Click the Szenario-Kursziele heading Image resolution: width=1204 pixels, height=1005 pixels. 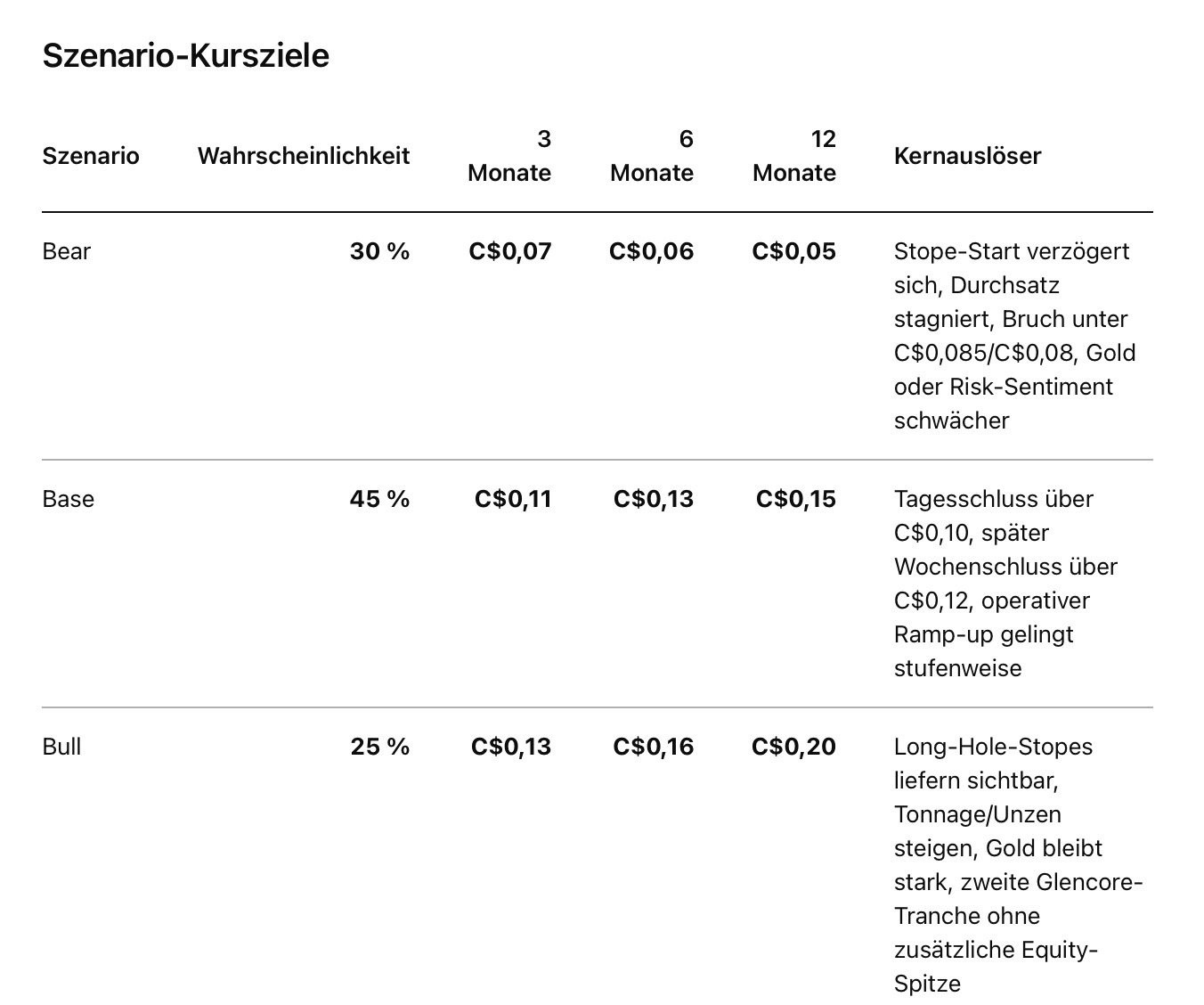pos(186,55)
